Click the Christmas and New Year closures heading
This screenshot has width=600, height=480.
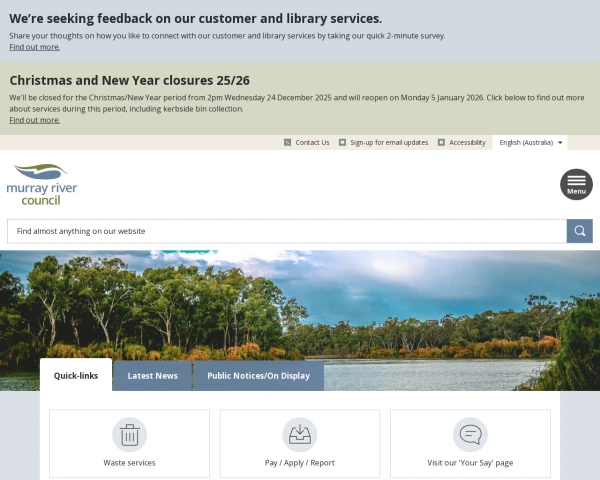(129, 80)
